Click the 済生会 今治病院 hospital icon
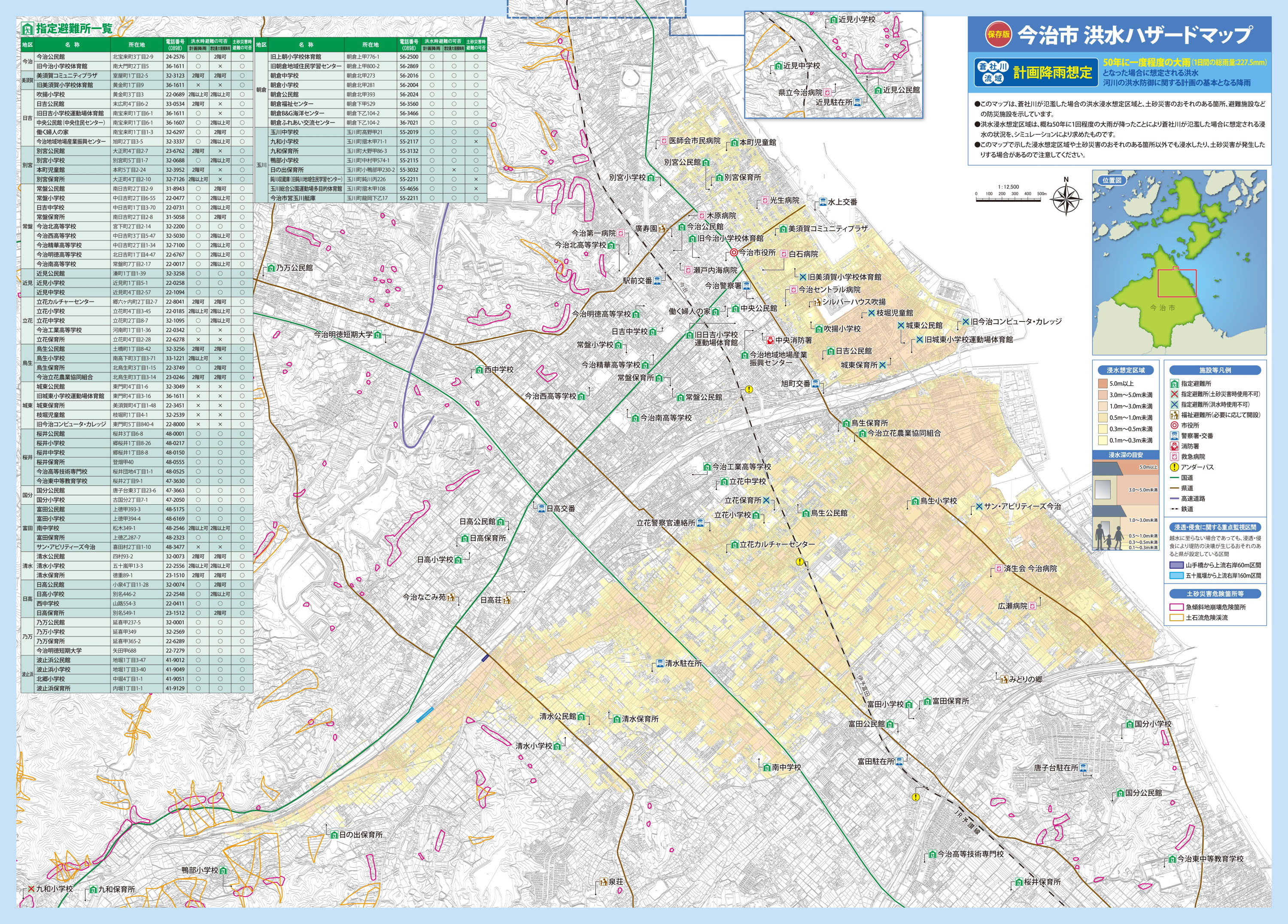 999,569
